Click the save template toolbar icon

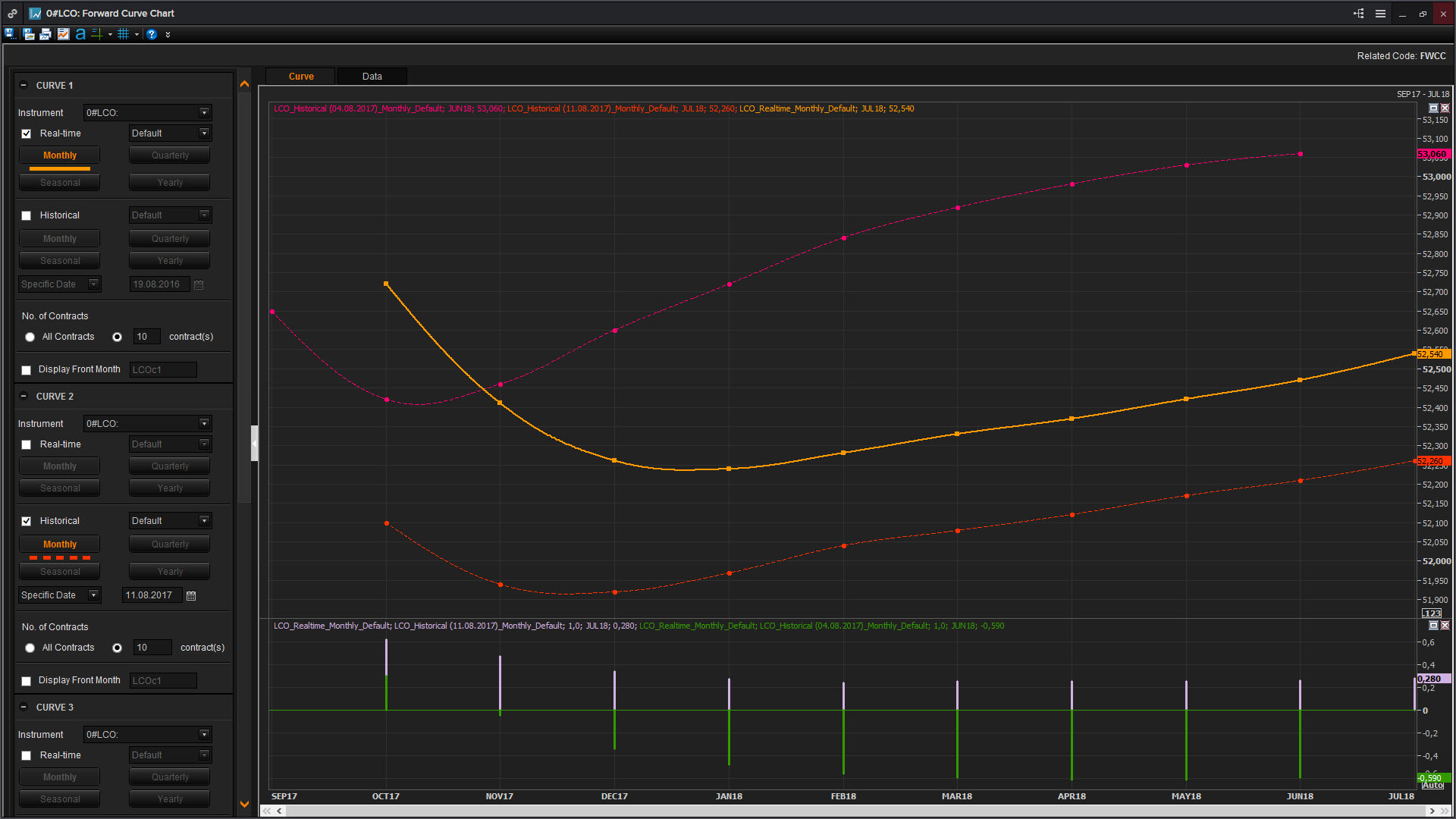(x=10, y=34)
